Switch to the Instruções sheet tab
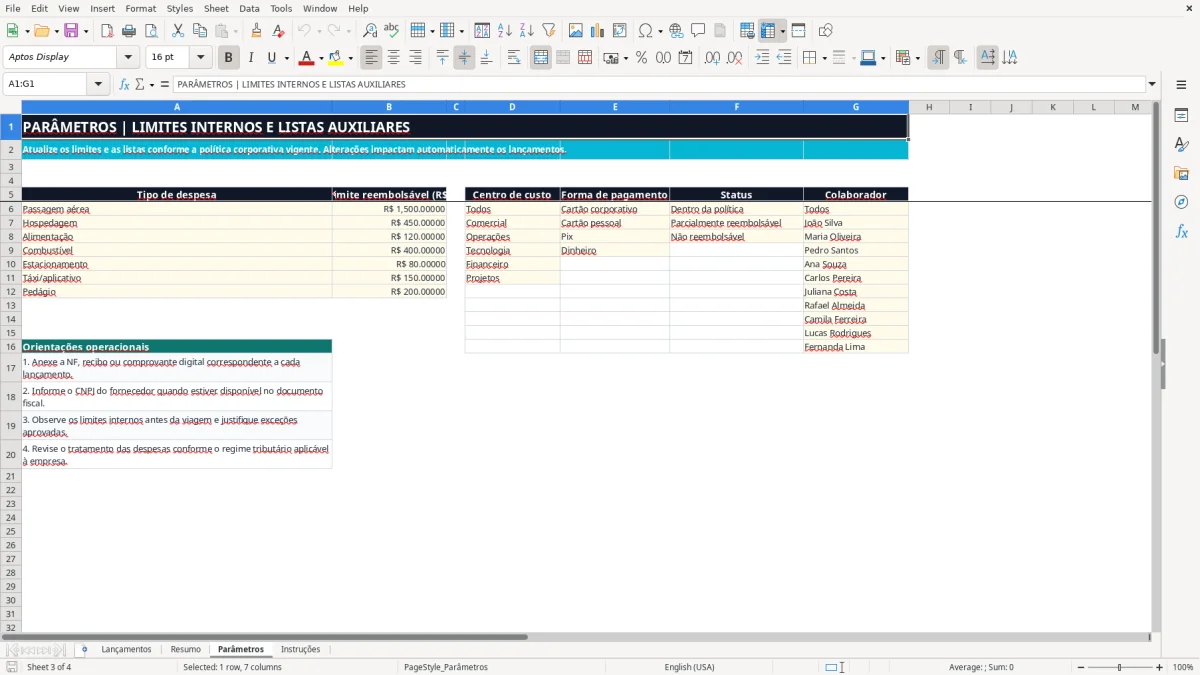Viewport: 1200px width, 675px height. (300, 649)
